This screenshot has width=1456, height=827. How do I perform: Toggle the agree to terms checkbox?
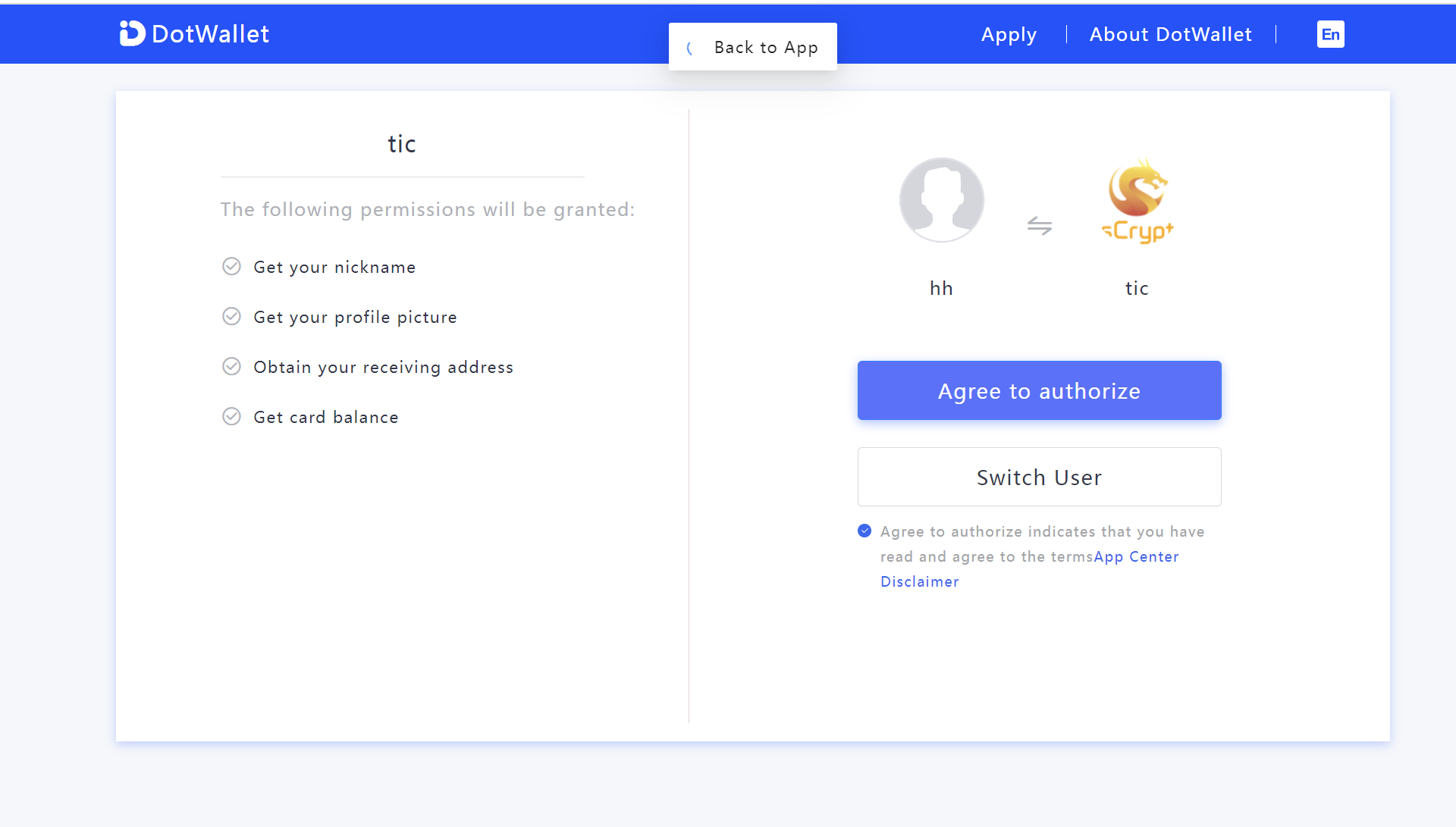(864, 531)
